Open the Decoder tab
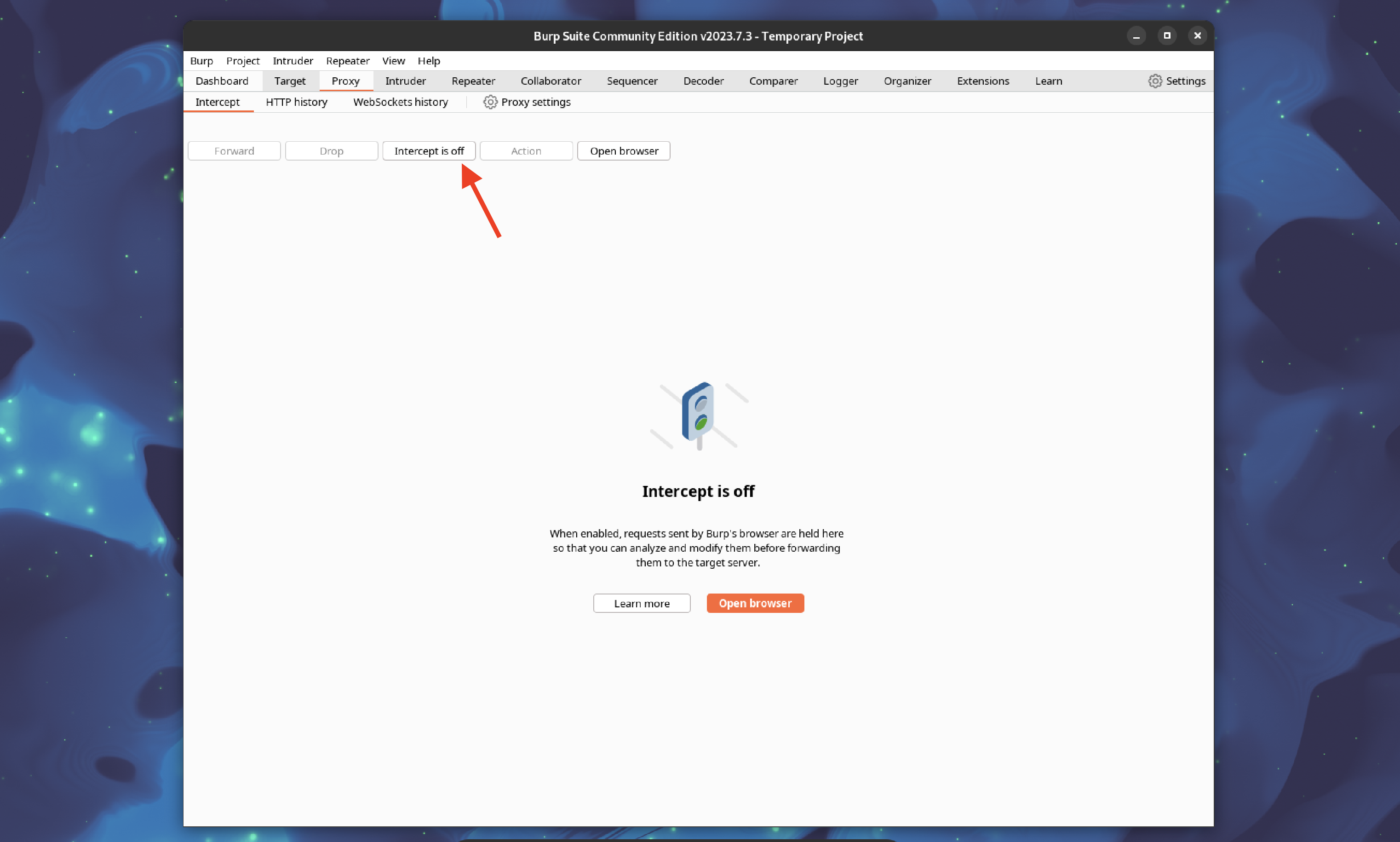This screenshot has height=842, width=1400. 703,81
